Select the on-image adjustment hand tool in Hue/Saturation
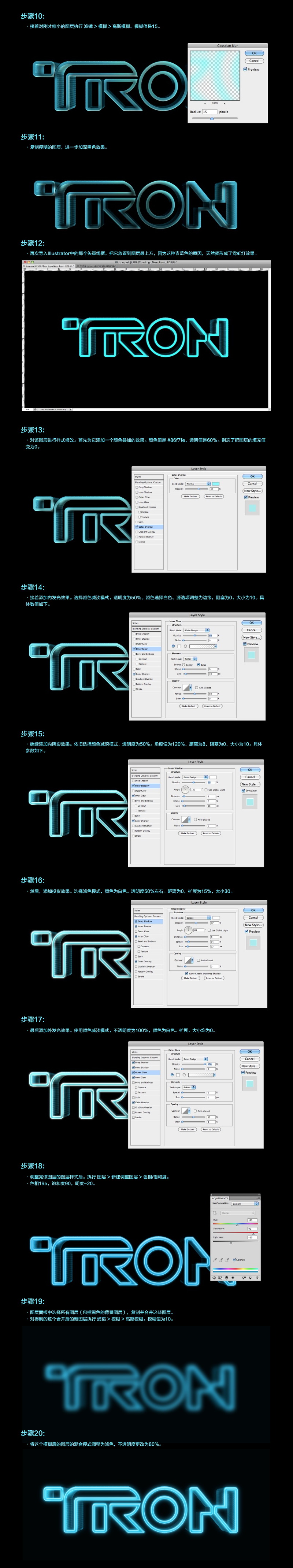The image size is (293, 1568). point(215,1213)
